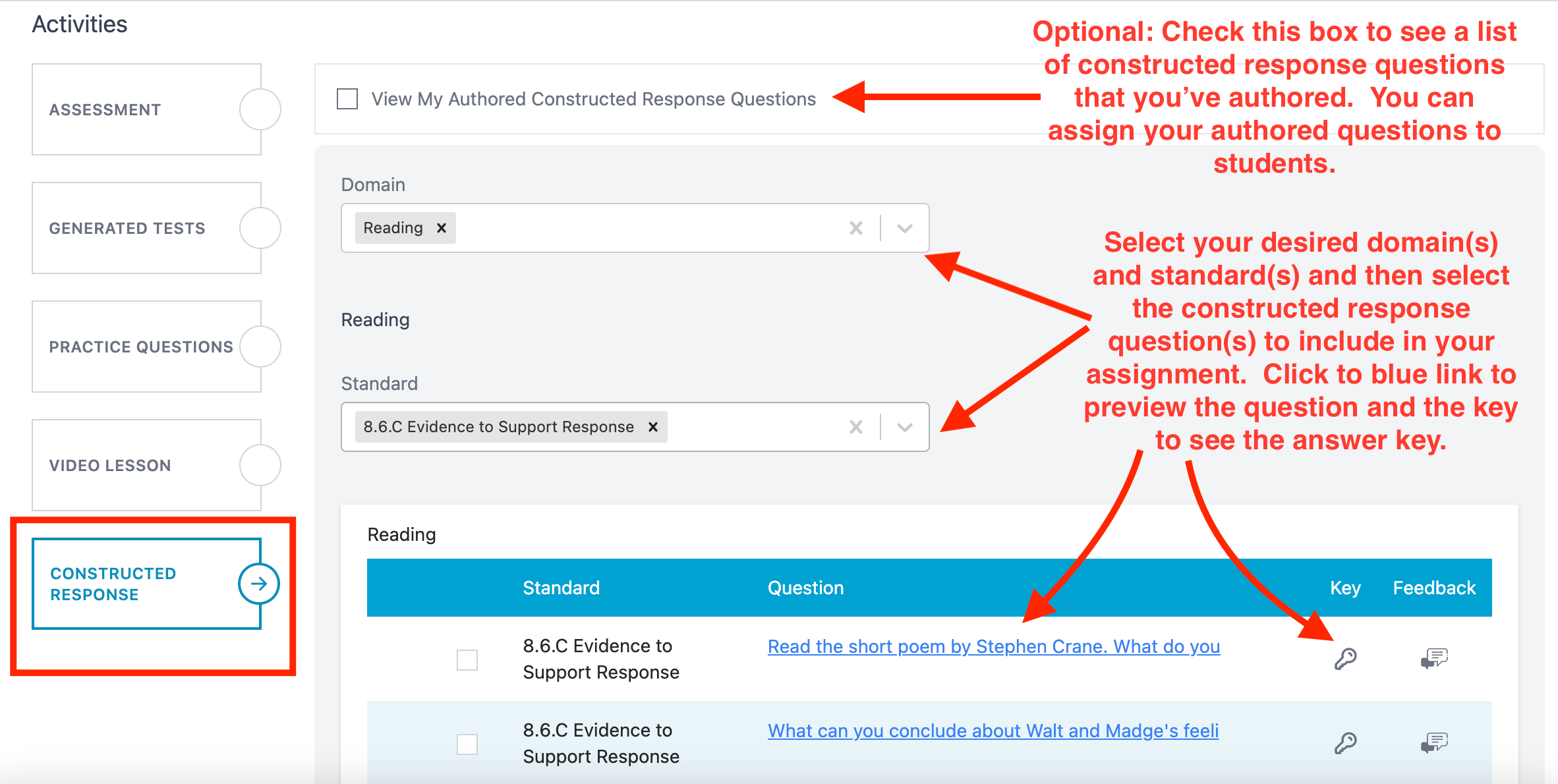Remove the Reading tag from Domain

coord(442,228)
